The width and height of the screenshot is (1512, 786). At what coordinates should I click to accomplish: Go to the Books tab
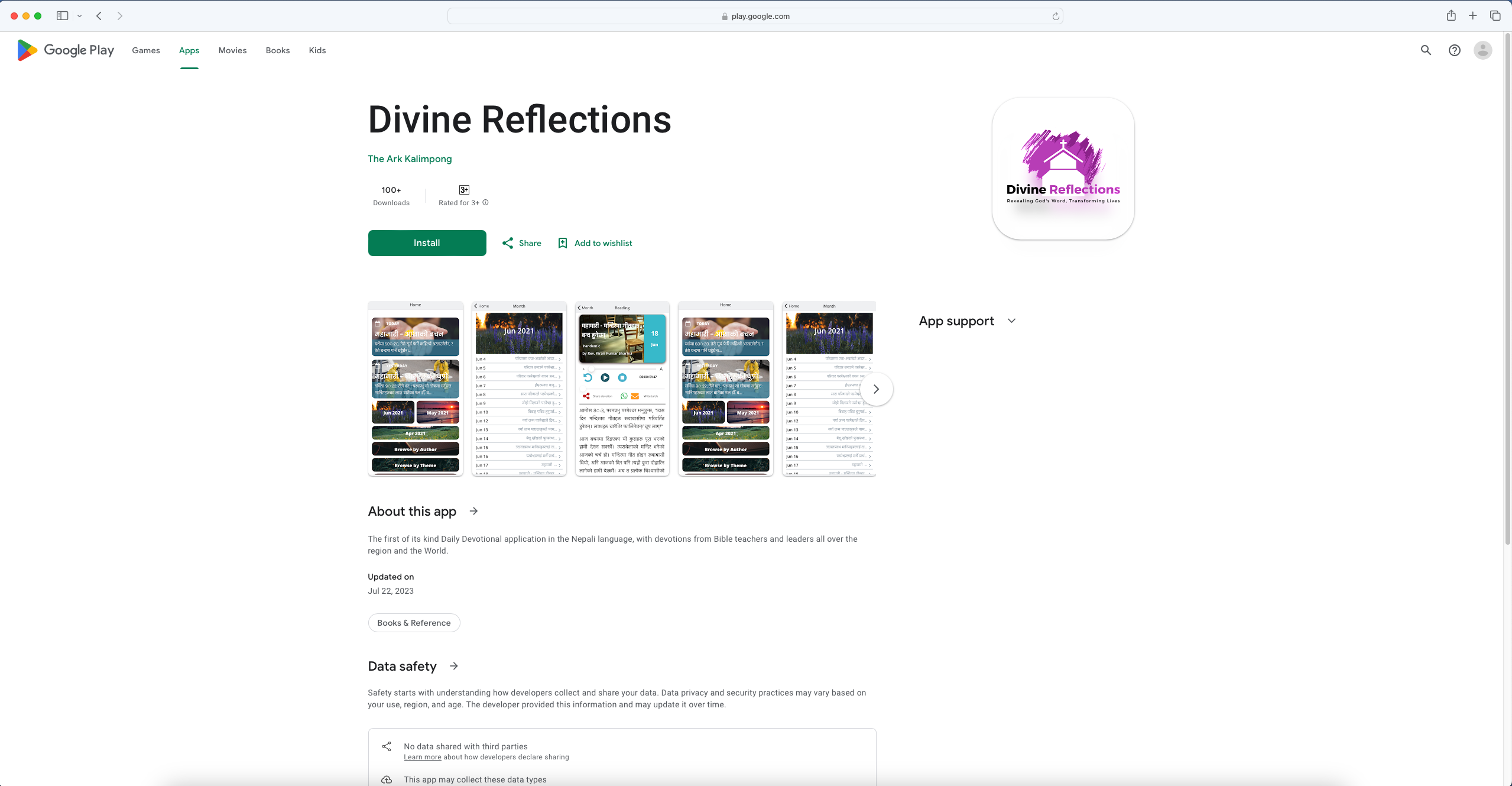pyautogui.click(x=278, y=50)
